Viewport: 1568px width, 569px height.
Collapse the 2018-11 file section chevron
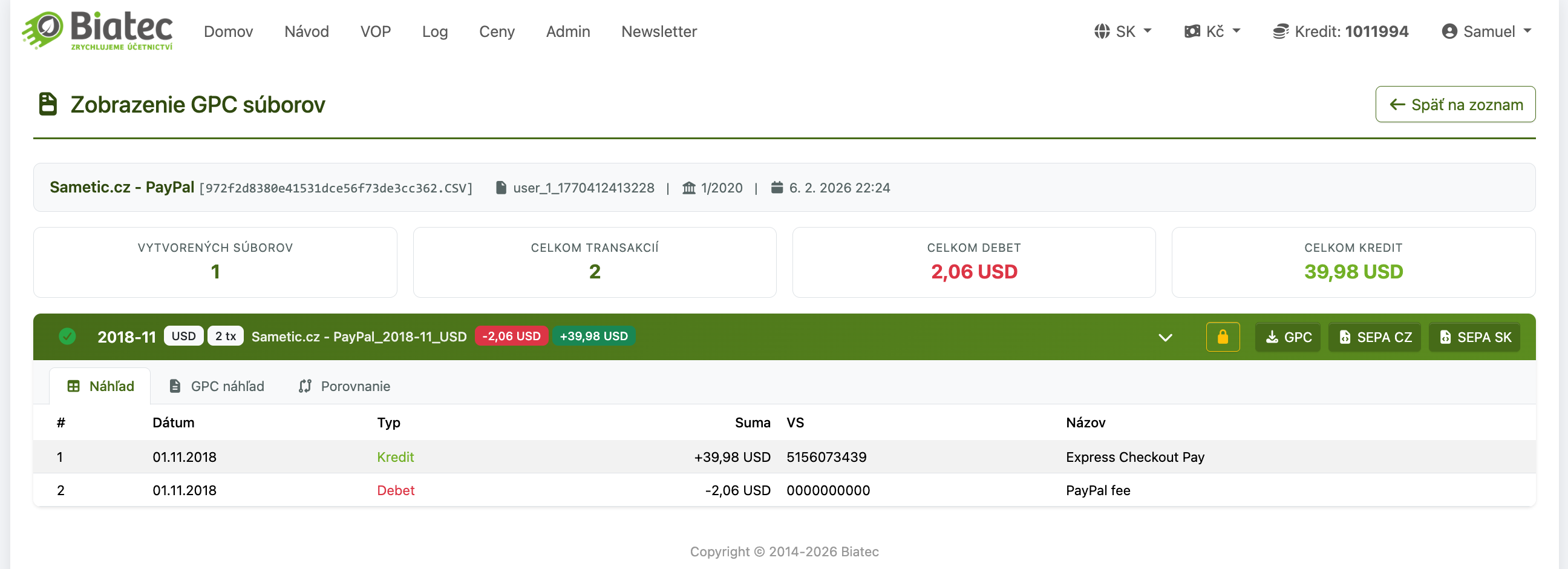coord(1165,338)
